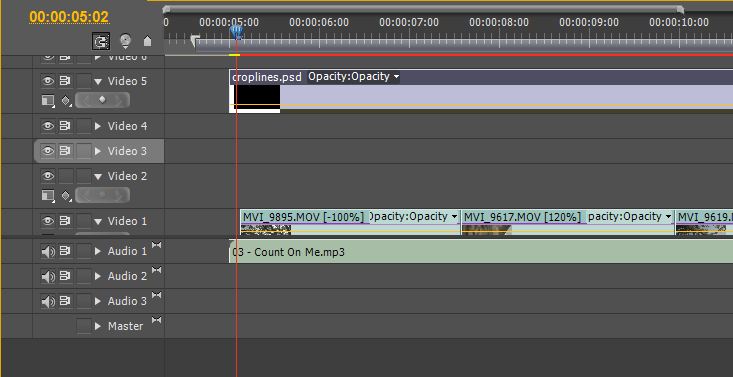Image resolution: width=733 pixels, height=377 pixels.
Task: Hide Video 5 track with eye toggle
Action: pyautogui.click(x=48, y=81)
